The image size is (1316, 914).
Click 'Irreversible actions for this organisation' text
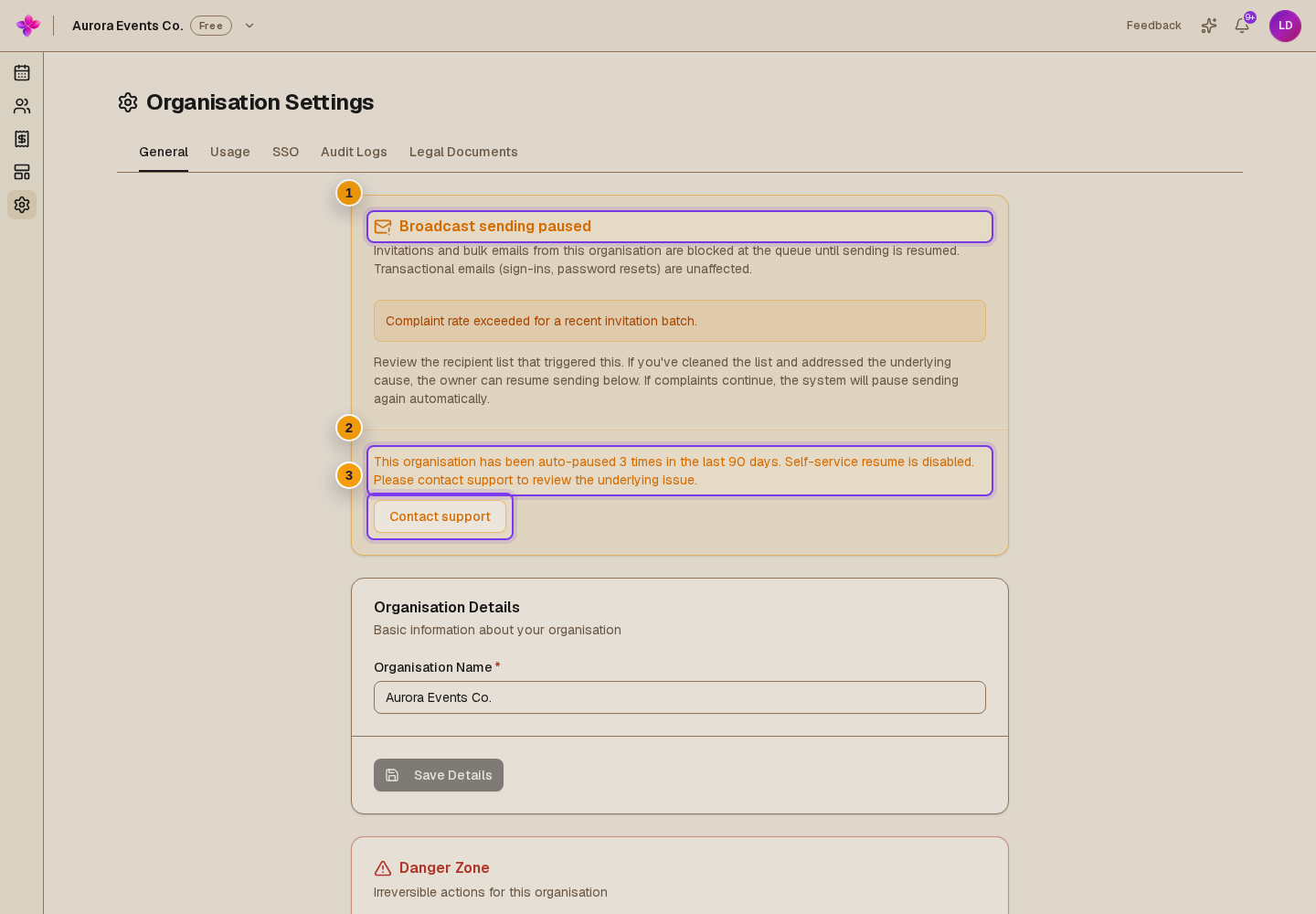491,892
